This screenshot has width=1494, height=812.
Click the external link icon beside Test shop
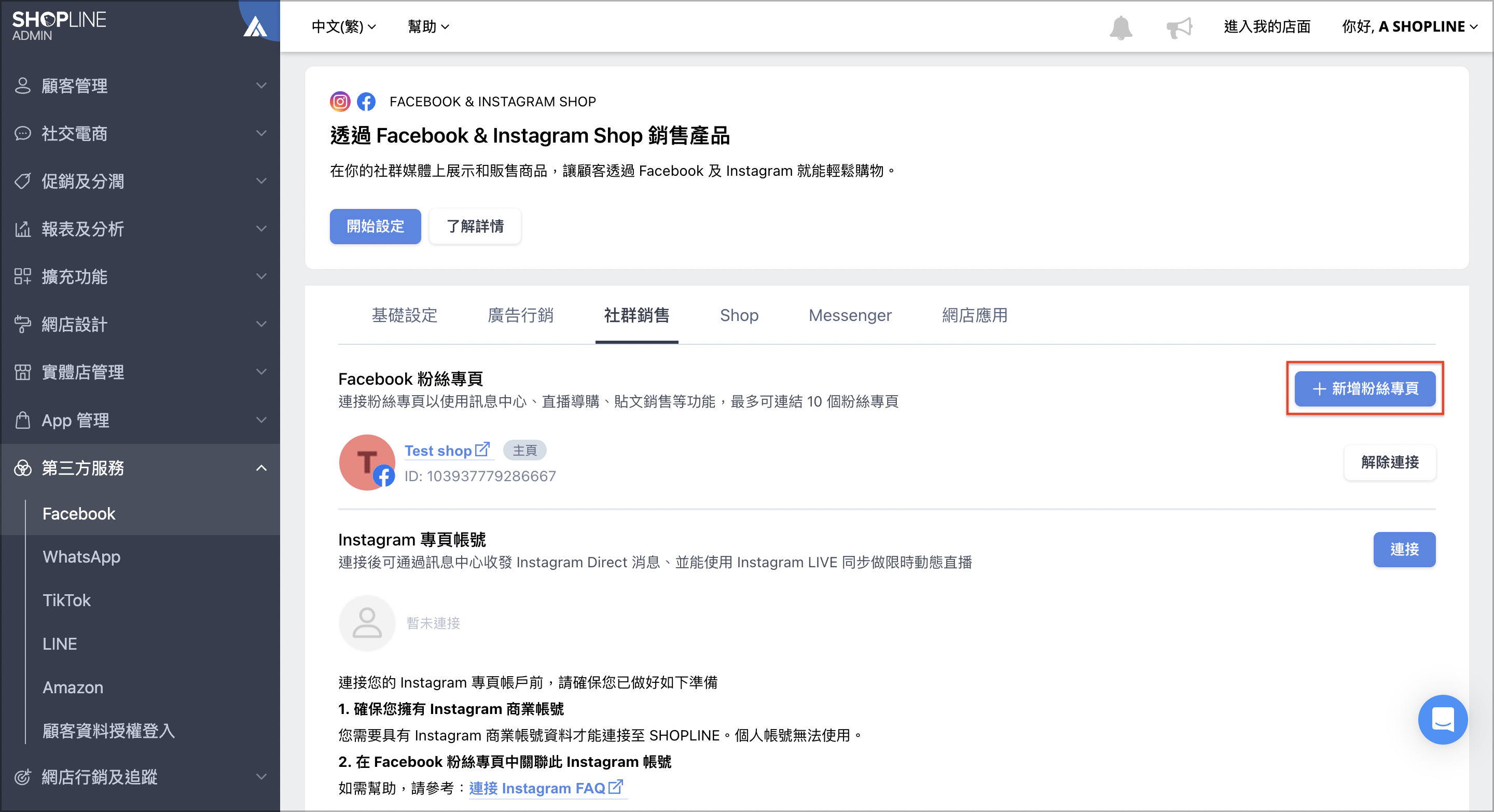click(482, 450)
